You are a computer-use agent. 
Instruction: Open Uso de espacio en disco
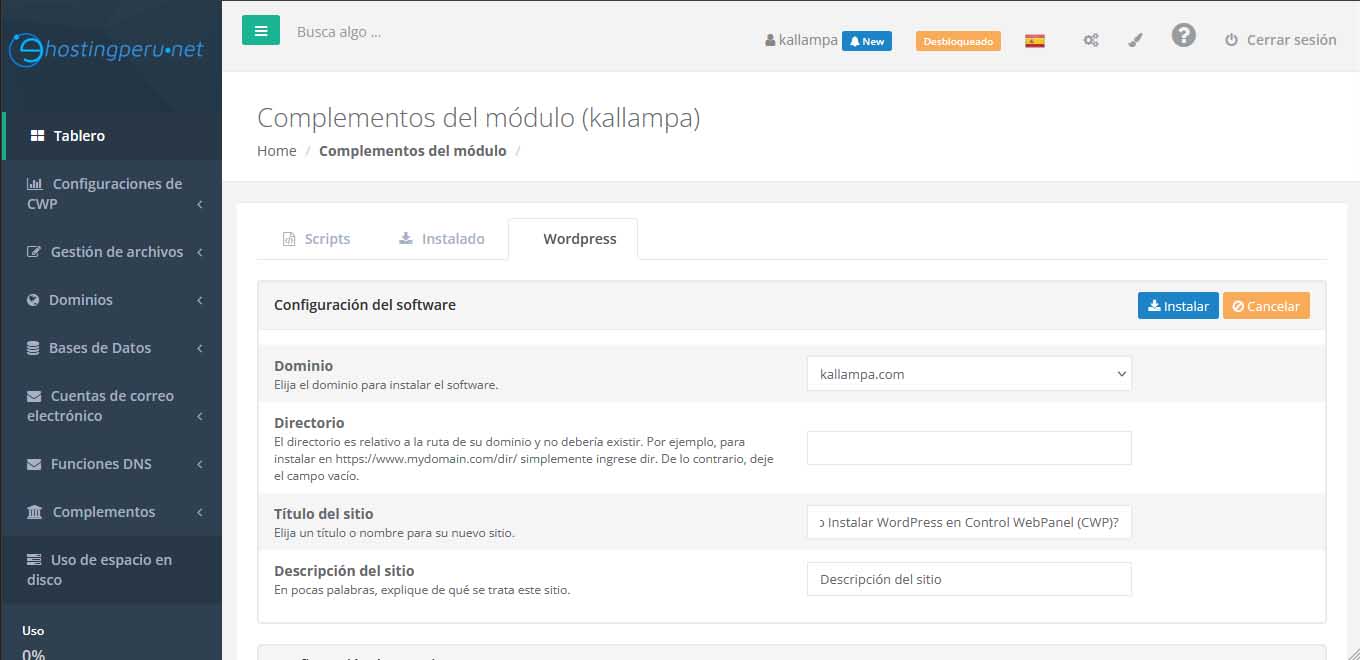111,570
